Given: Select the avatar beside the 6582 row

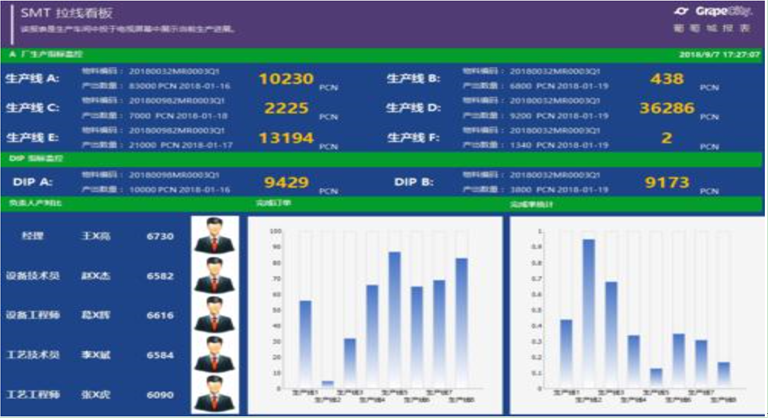Looking at the screenshot, I should (x=215, y=275).
